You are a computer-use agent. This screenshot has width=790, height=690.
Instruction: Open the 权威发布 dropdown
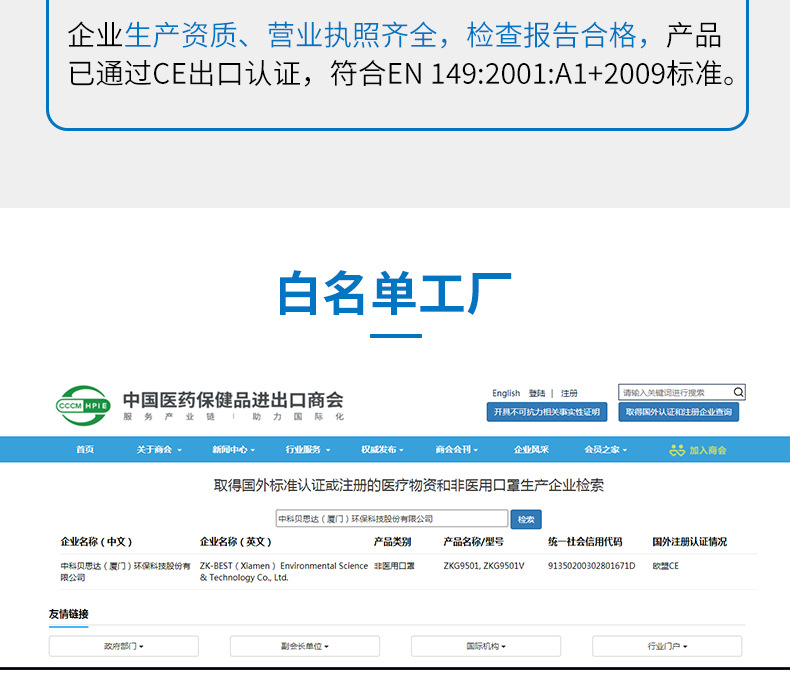pos(382,449)
